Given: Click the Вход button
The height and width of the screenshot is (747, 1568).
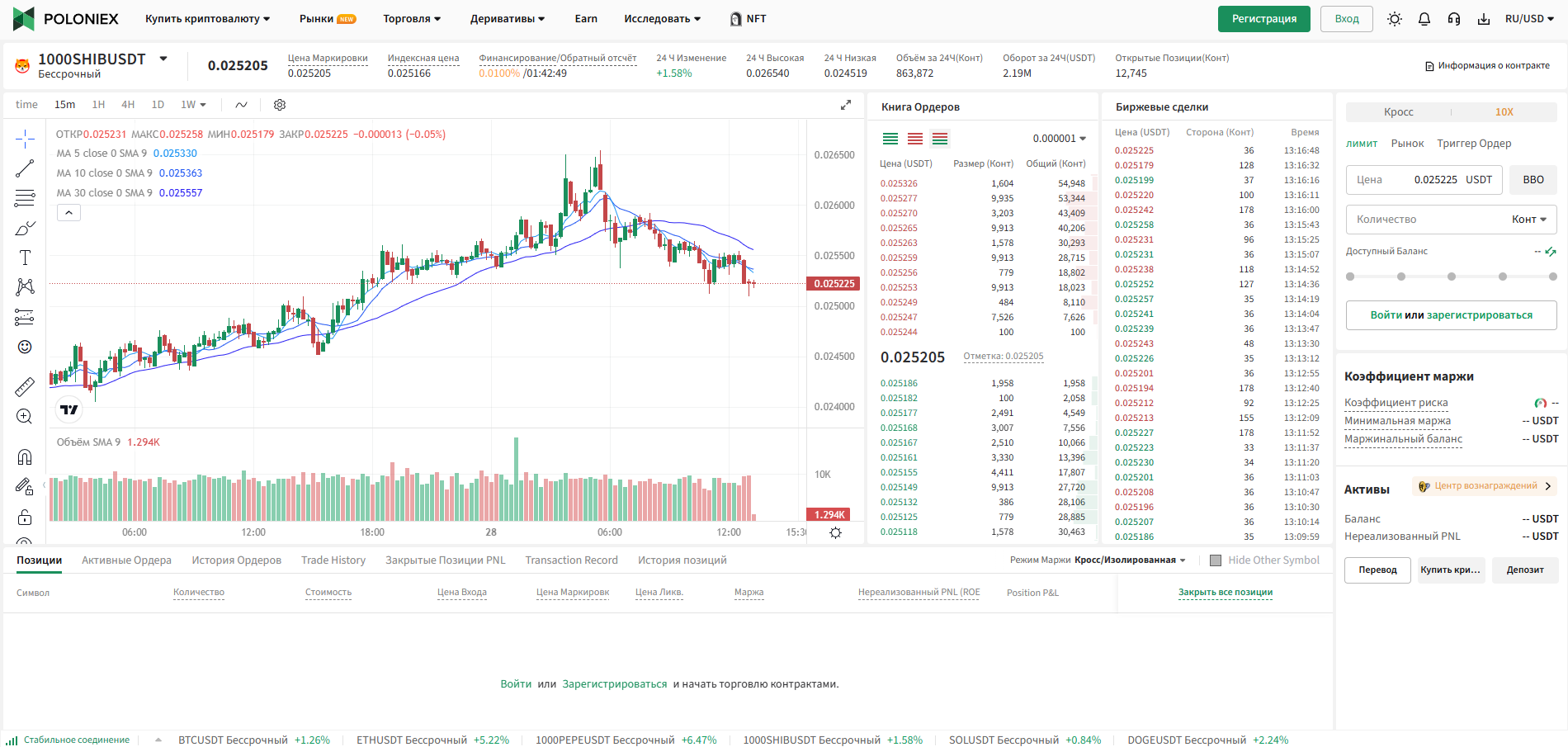Looking at the screenshot, I should 1347,19.
